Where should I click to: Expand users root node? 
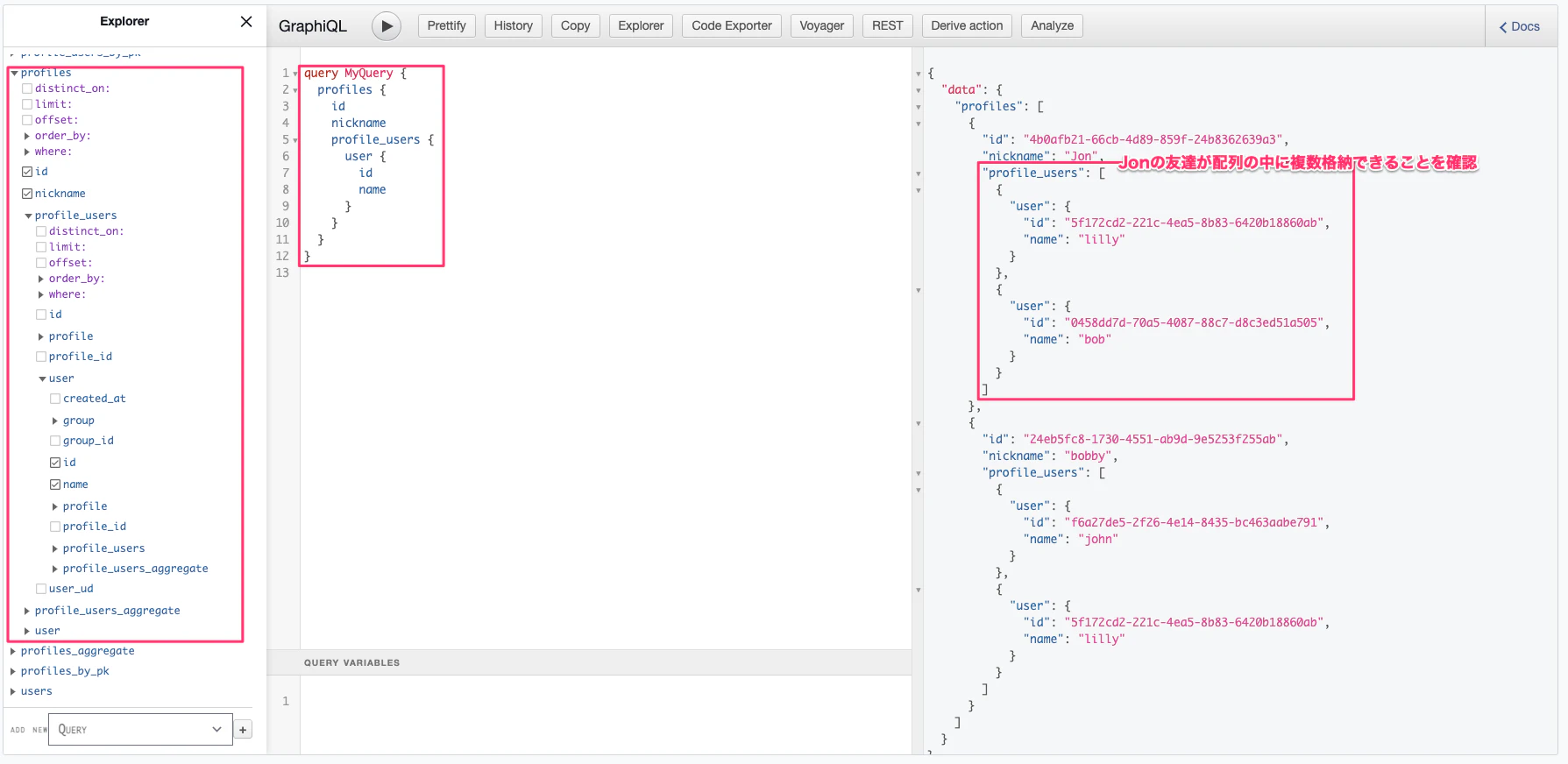click(13, 691)
